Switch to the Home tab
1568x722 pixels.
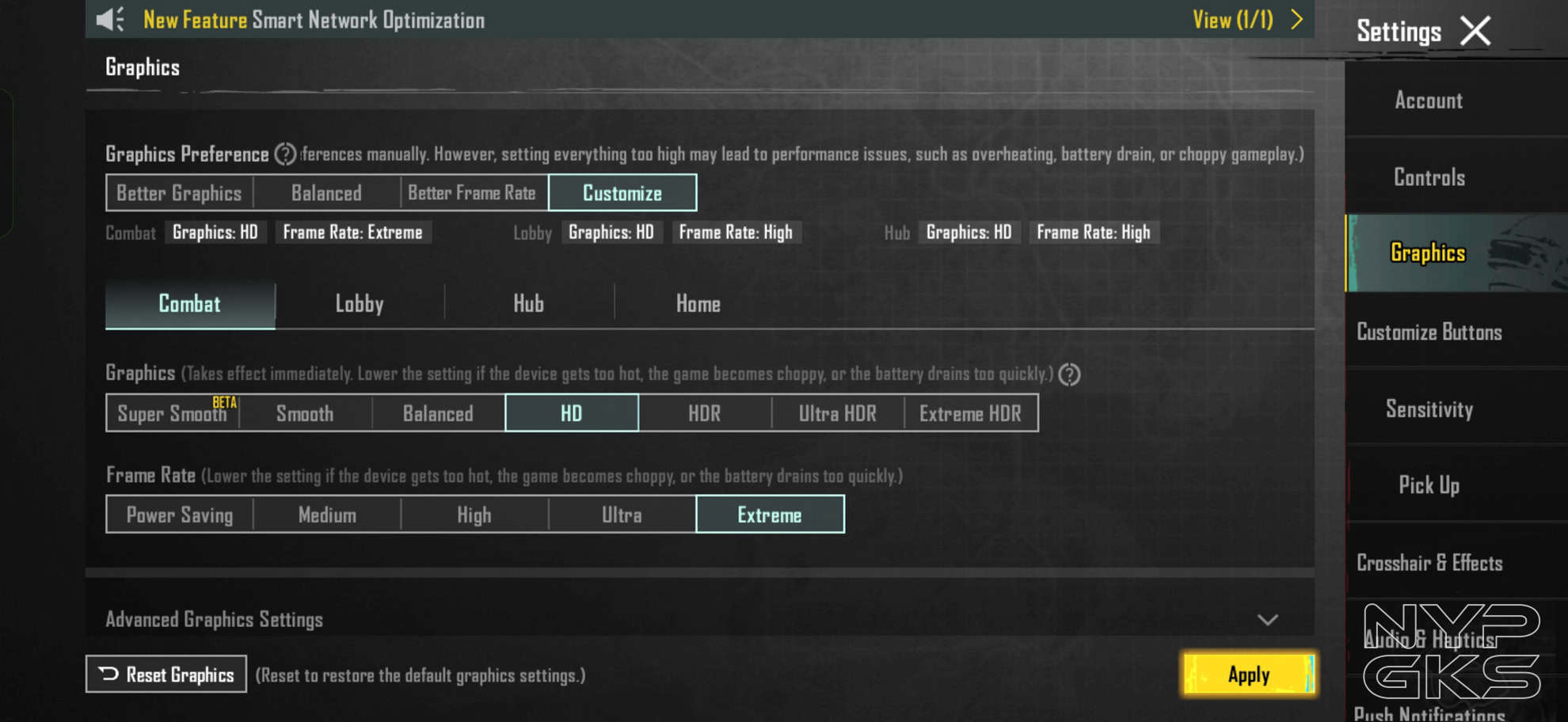pos(698,304)
